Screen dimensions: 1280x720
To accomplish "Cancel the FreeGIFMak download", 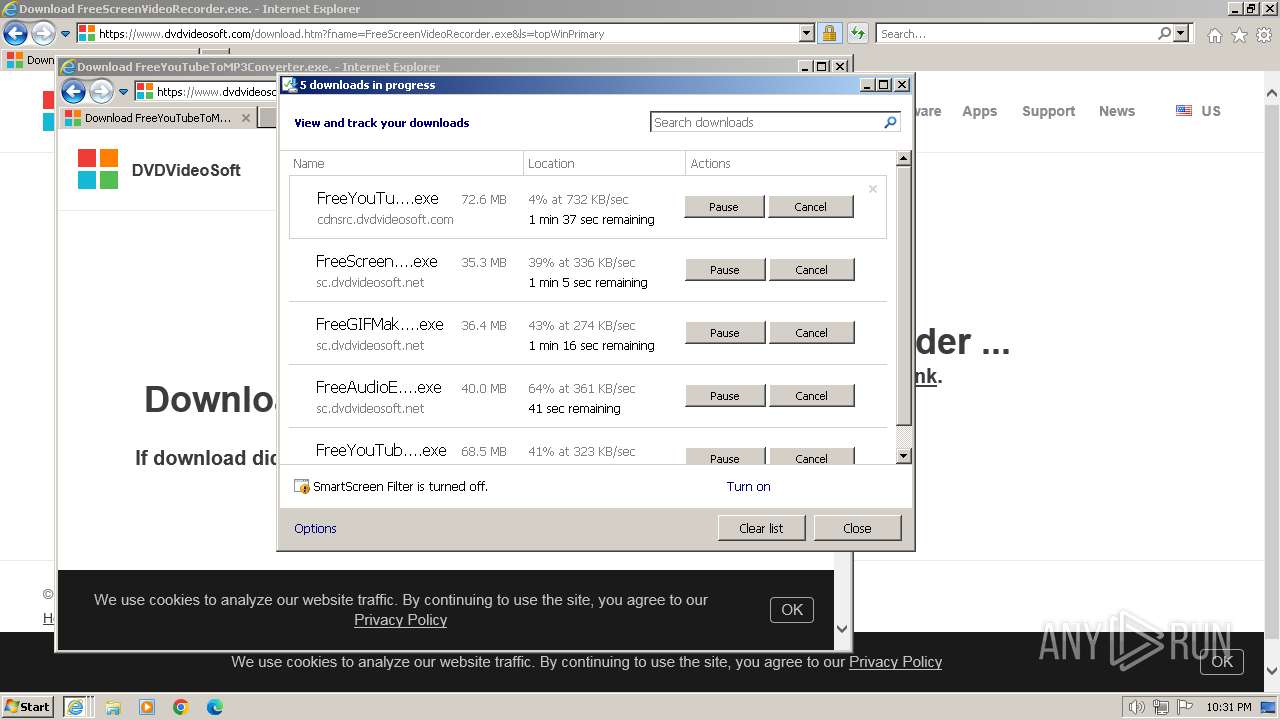I will (x=812, y=333).
